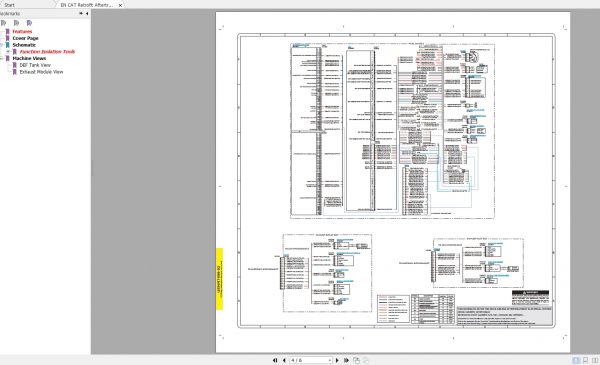Viewport: 600px width, 365px height.
Task: Click the Machine Views bookmark ribbon icon
Action: tap(7, 58)
